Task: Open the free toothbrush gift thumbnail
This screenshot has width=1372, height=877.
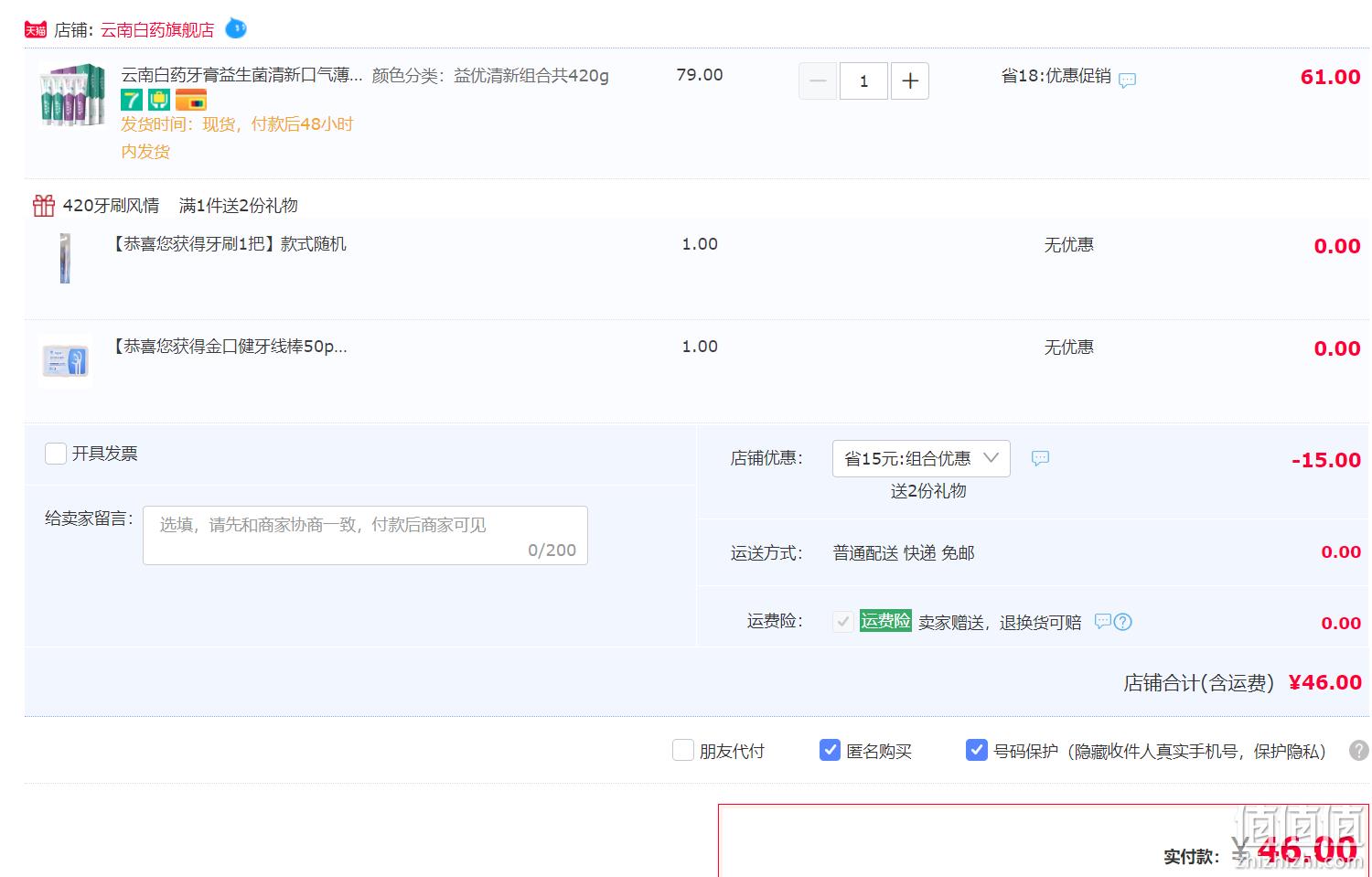Action: pyautogui.click(x=65, y=258)
